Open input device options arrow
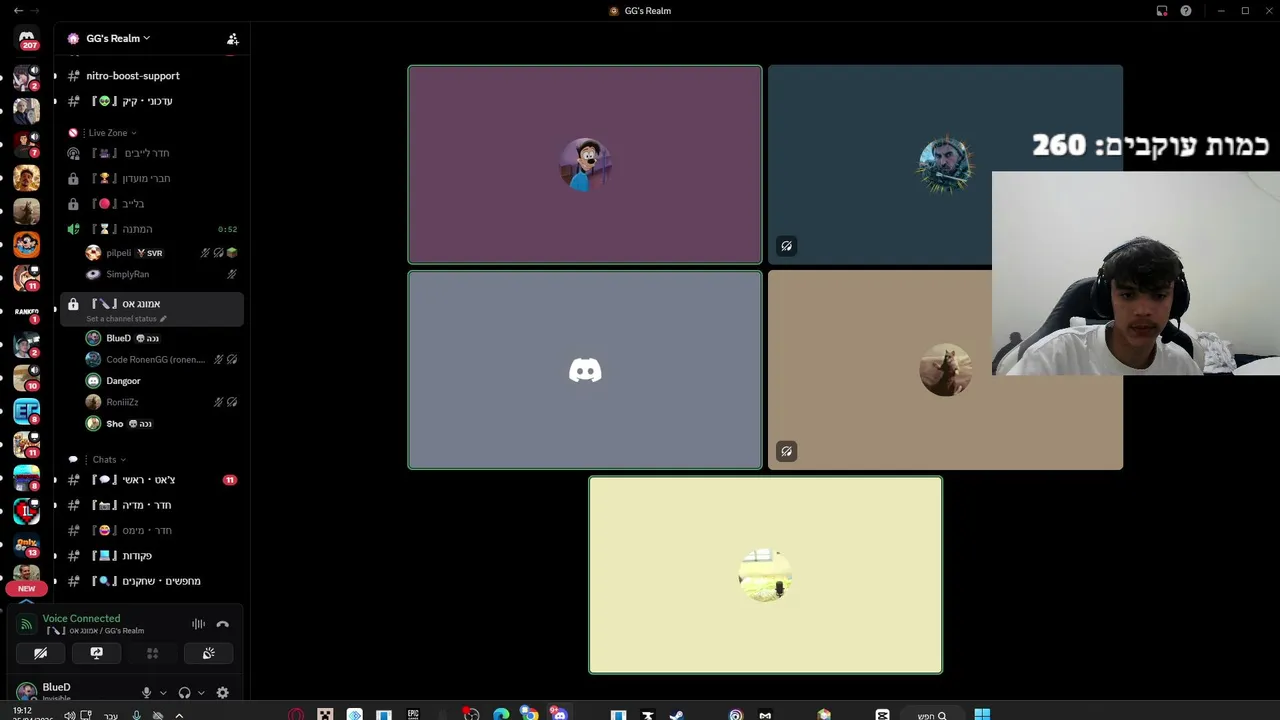1280x720 pixels. click(163, 692)
